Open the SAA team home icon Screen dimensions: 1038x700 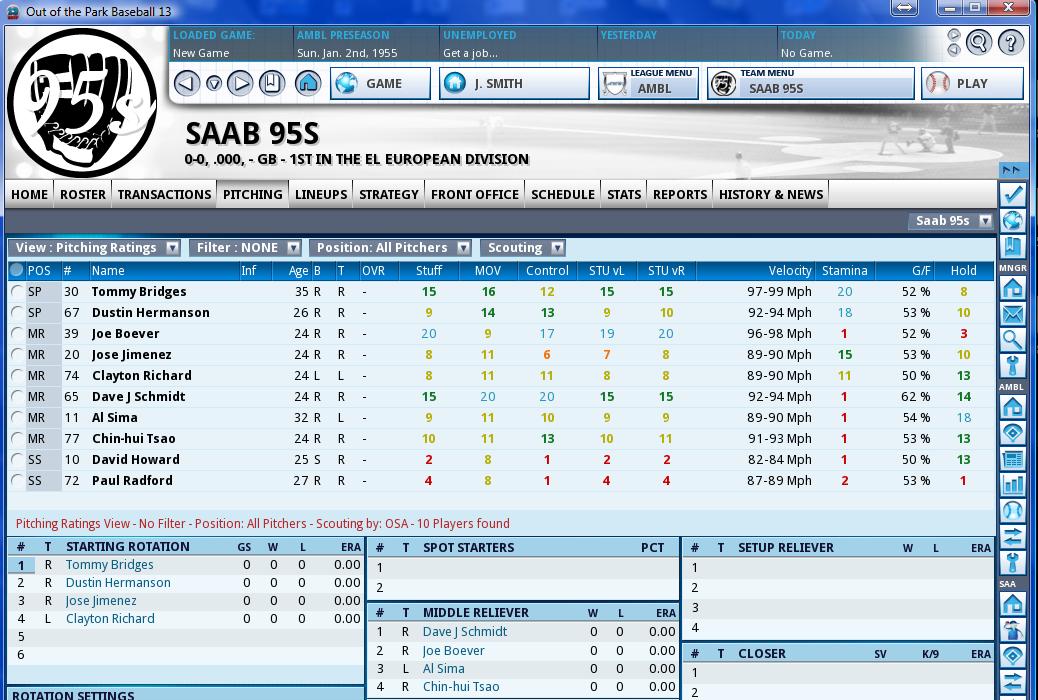click(1012, 603)
